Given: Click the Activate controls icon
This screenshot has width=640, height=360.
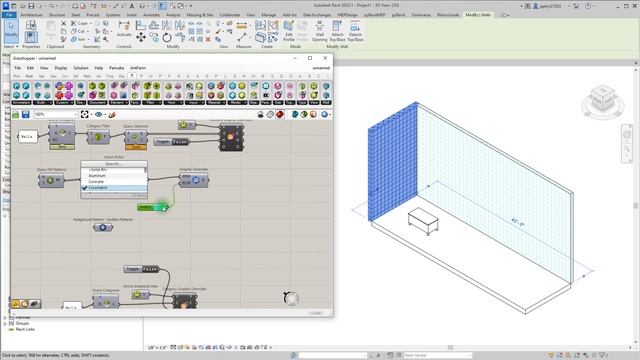Looking at the screenshot, I should pos(124,29).
